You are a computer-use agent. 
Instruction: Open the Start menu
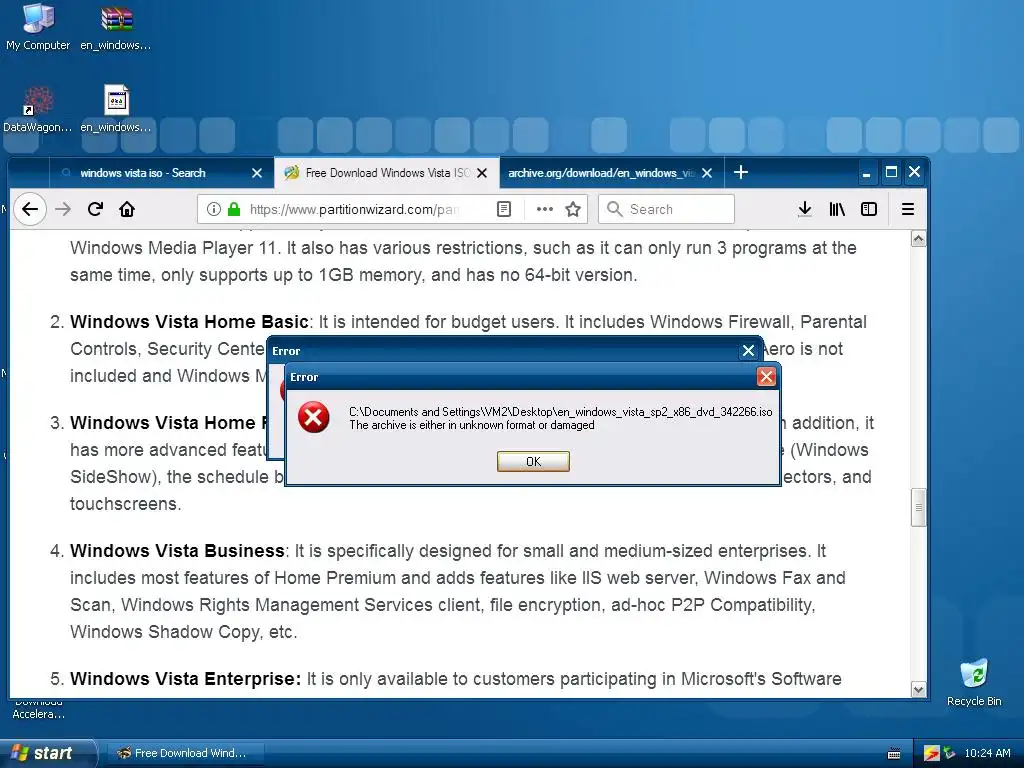(x=47, y=753)
